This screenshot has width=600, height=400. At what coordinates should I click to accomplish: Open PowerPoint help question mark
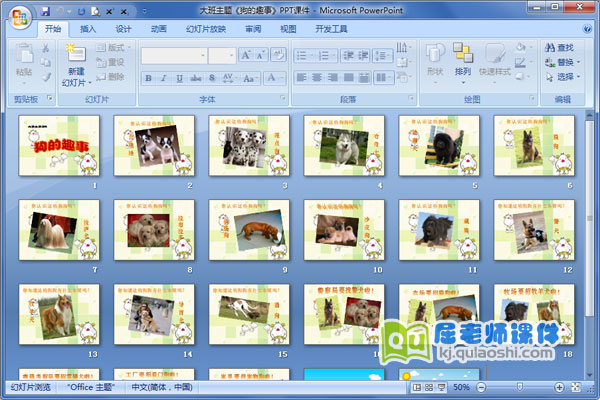[x=589, y=29]
